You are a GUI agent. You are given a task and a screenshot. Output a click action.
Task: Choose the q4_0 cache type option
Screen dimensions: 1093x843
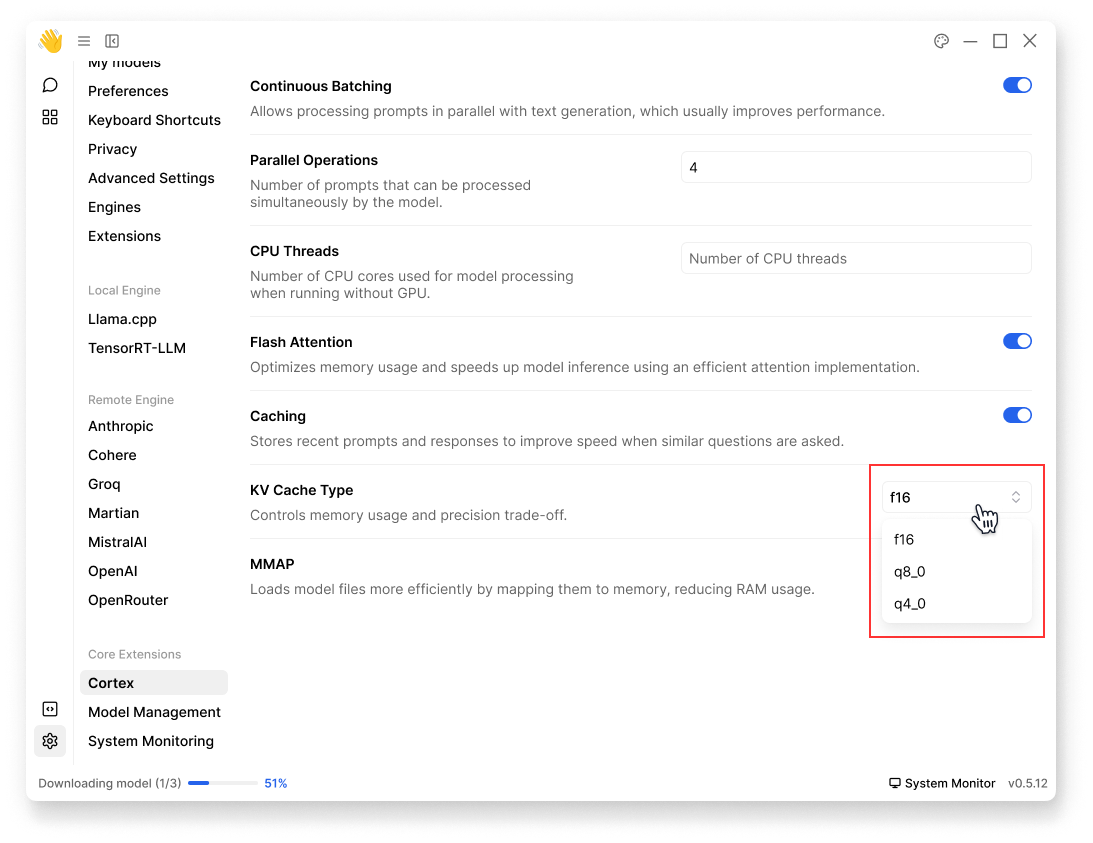[910, 604]
